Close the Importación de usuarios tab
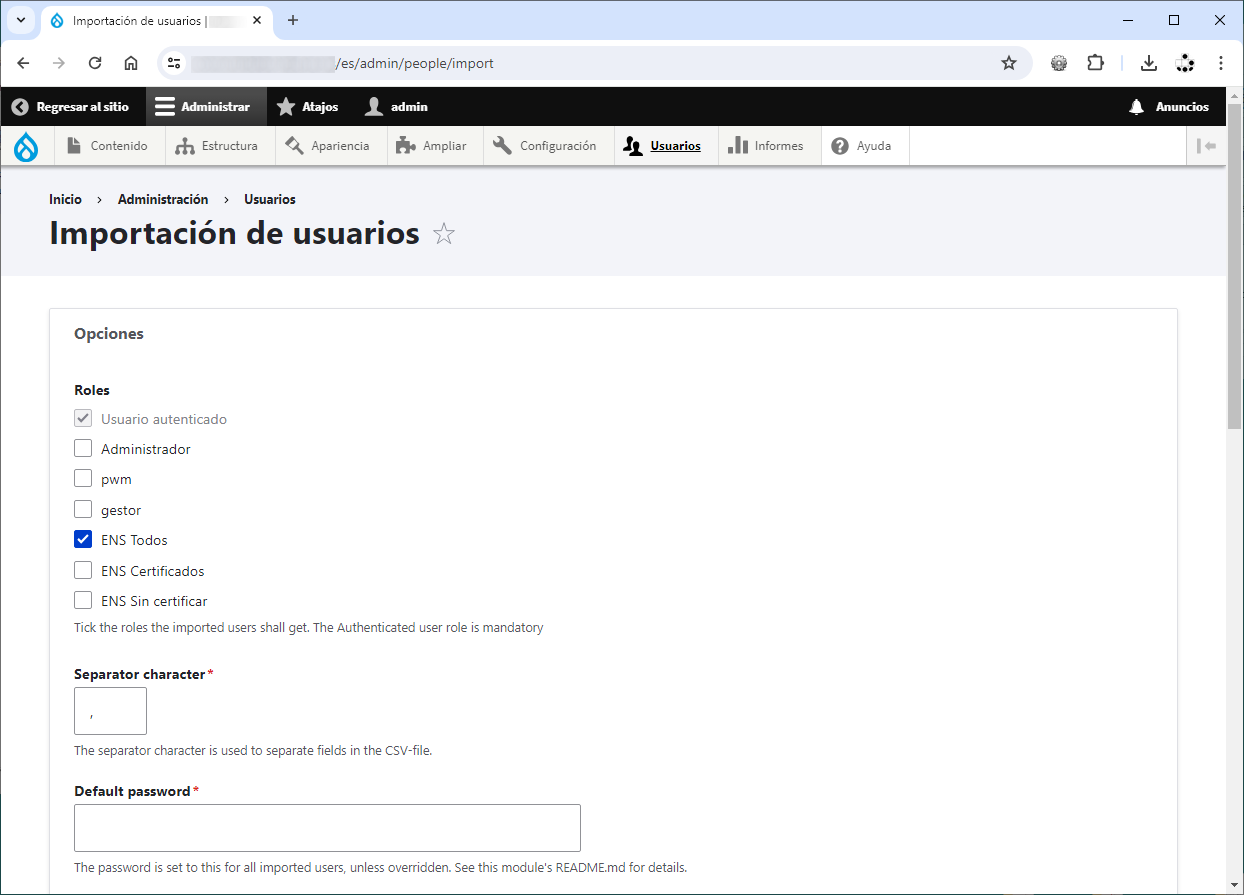Screen dimensions: 1244x895 click(257, 20)
